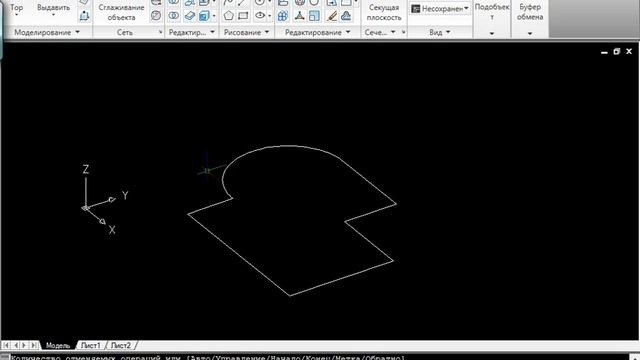Click the 3D axis gizmo icon
The image size is (640, 360).
299,16
